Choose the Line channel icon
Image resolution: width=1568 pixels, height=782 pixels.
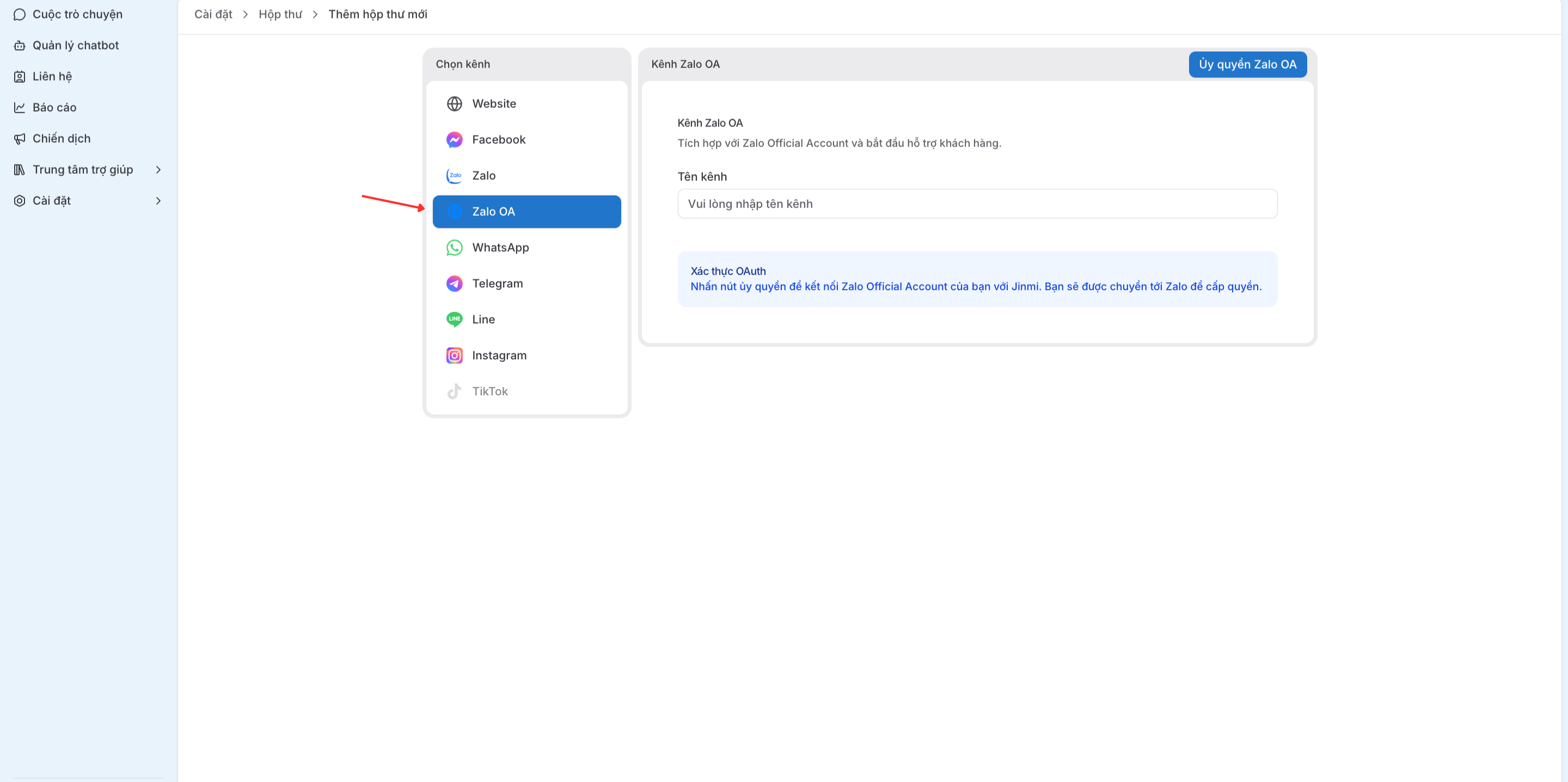pos(454,319)
